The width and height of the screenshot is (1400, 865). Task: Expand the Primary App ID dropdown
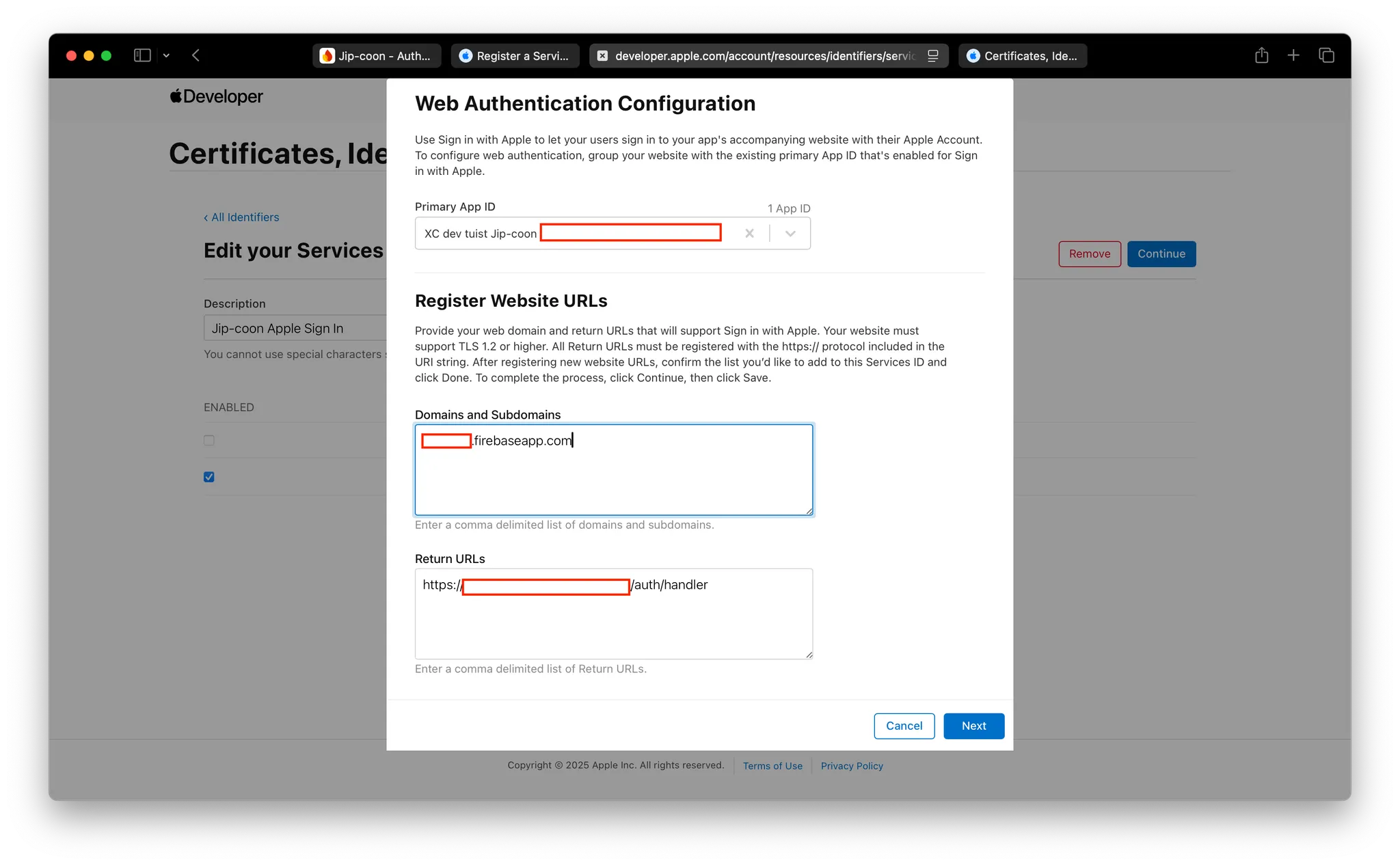click(790, 234)
